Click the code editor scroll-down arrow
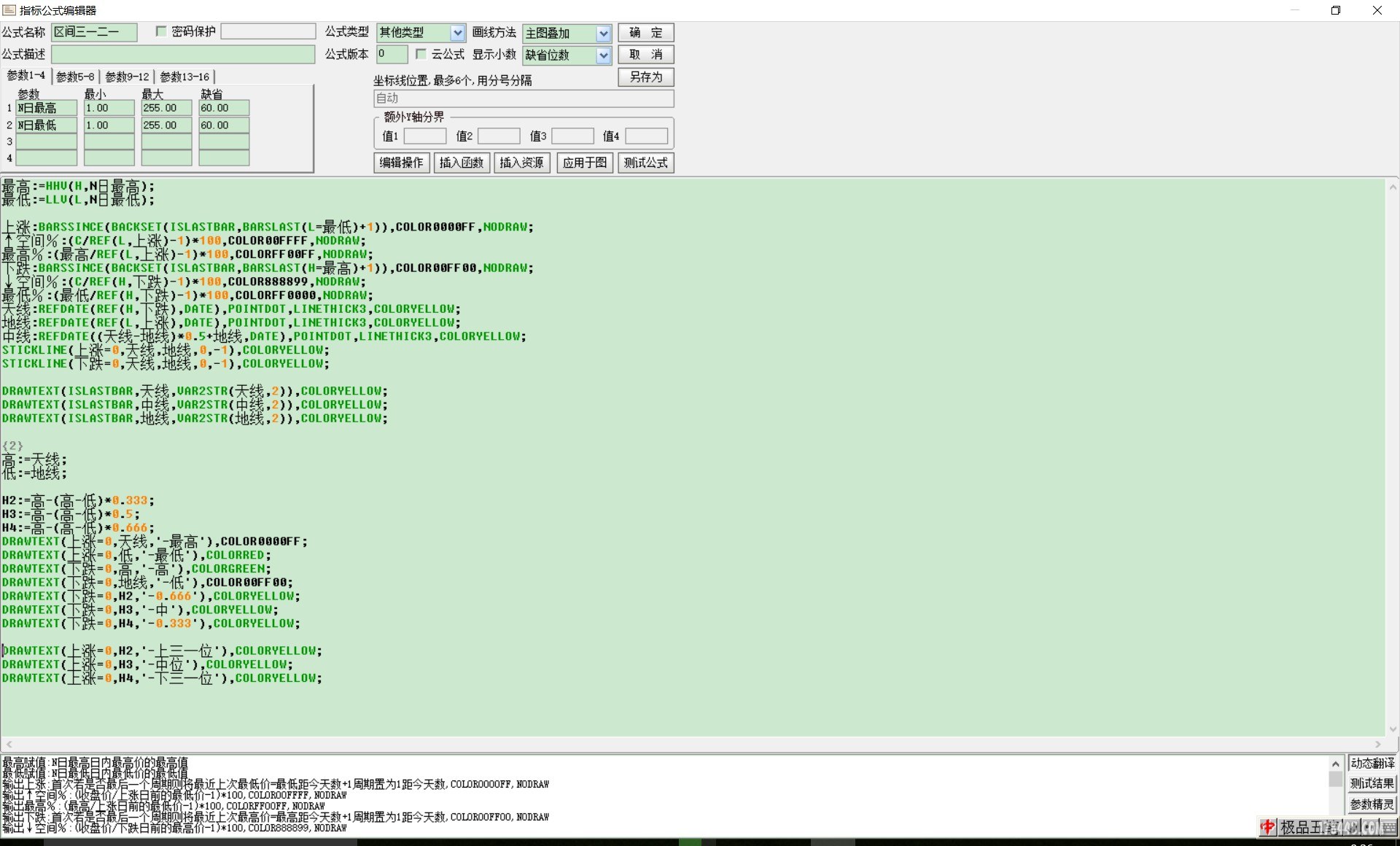The width and height of the screenshot is (1400, 846). (1393, 729)
